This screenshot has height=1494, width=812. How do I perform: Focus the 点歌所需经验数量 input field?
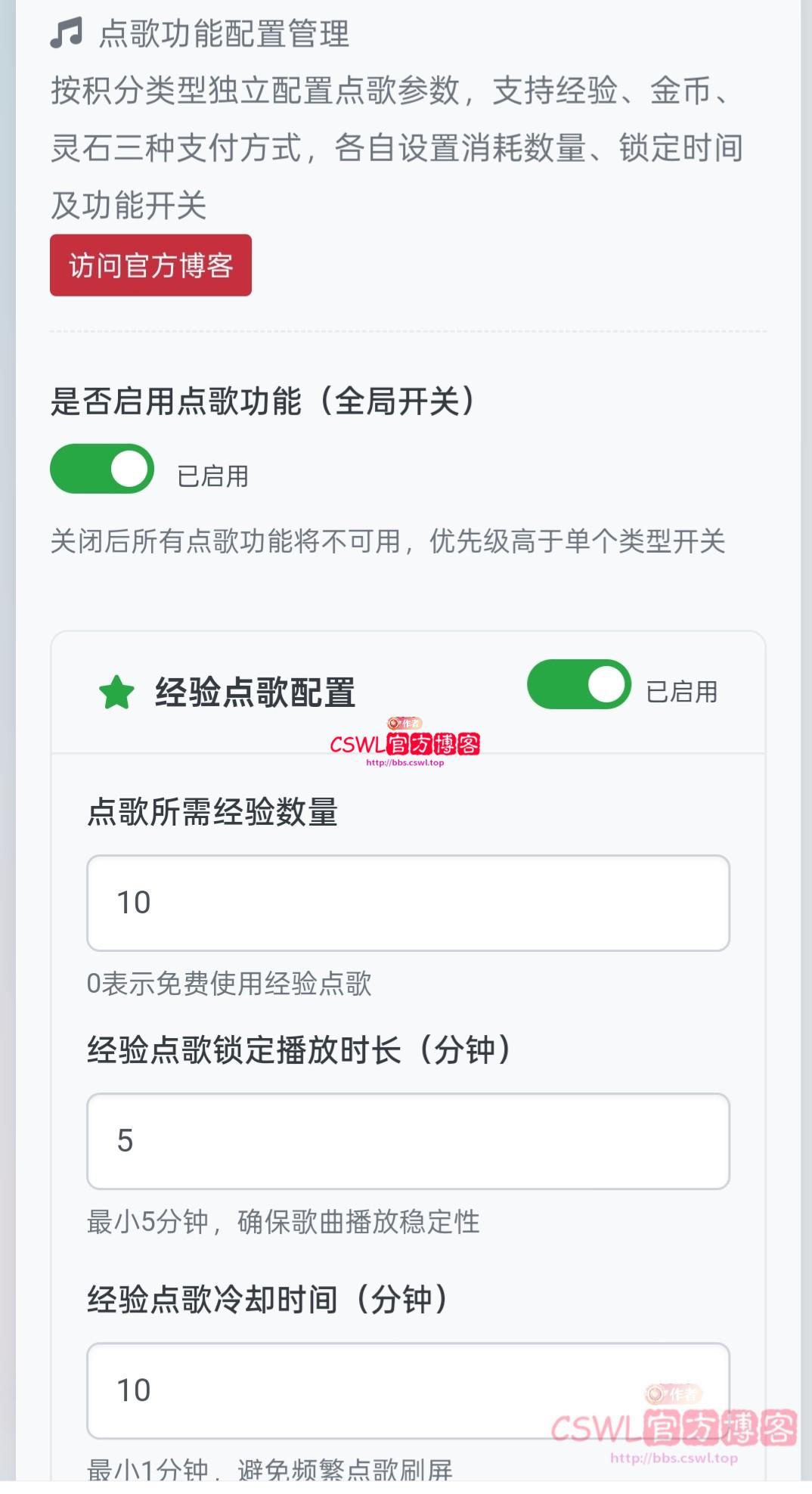click(x=408, y=903)
